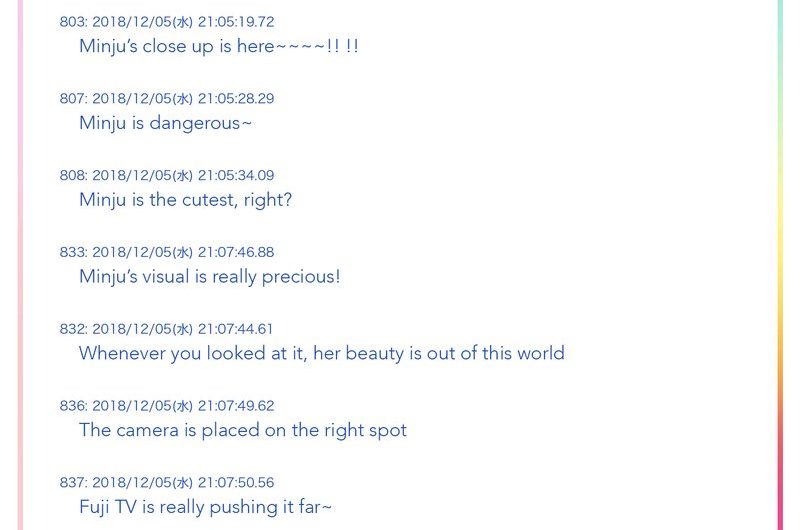Image resolution: width=800 pixels, height=530 pixels.
Task: Click "The camera is placed on the right spot"
Action: [x=243, y=431]
